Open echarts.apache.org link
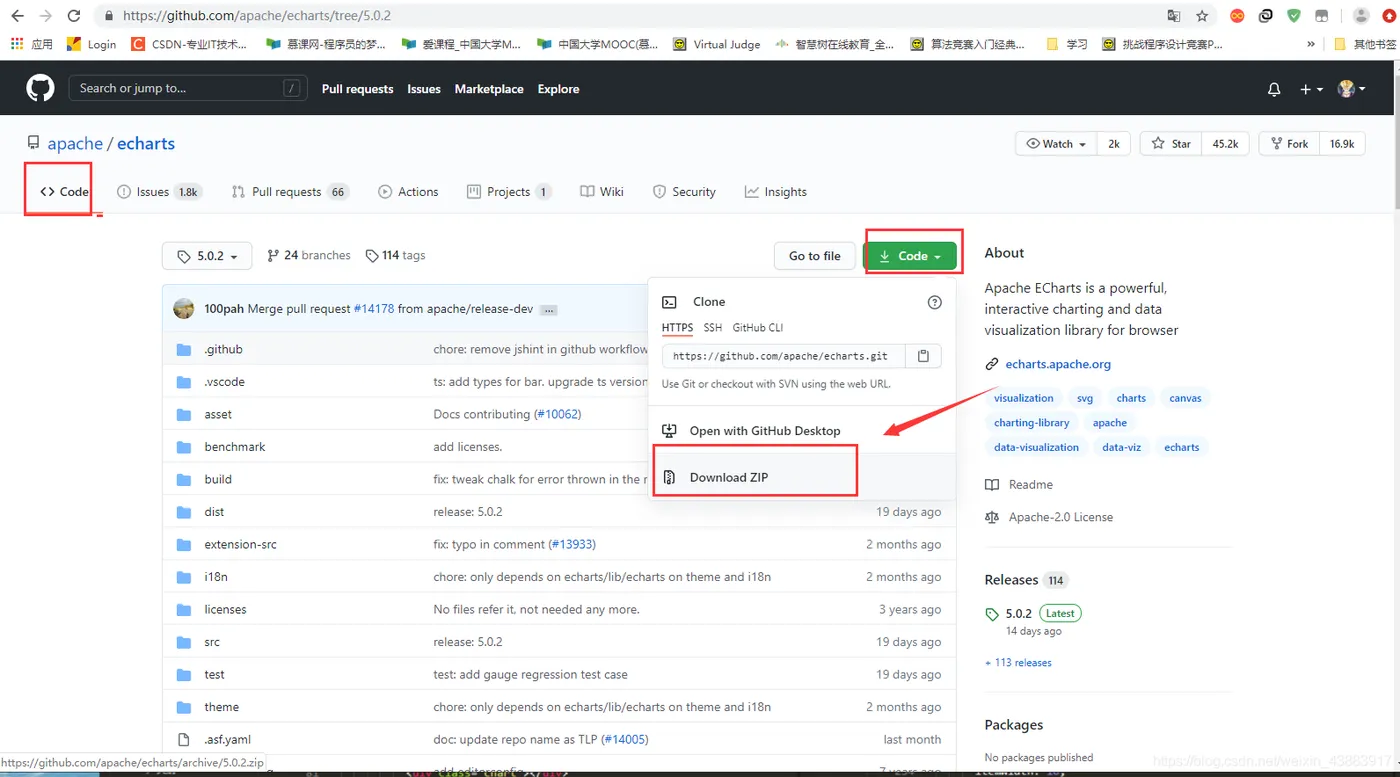 [1058, 364]
